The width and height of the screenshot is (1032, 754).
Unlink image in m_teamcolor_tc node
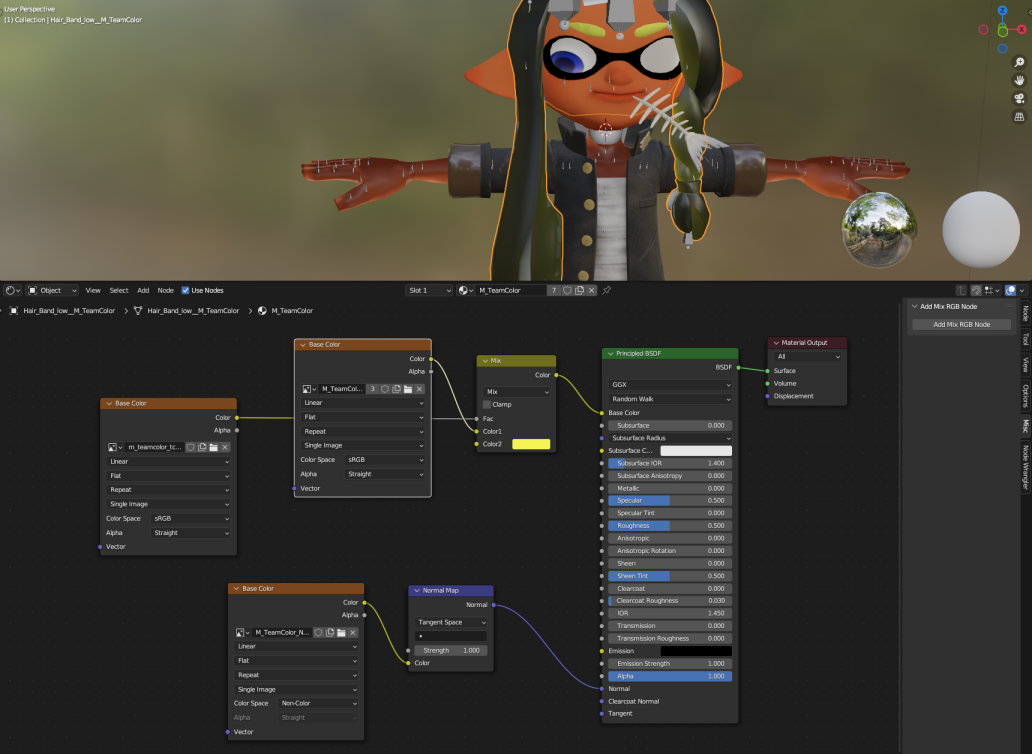tap(225, 447)
